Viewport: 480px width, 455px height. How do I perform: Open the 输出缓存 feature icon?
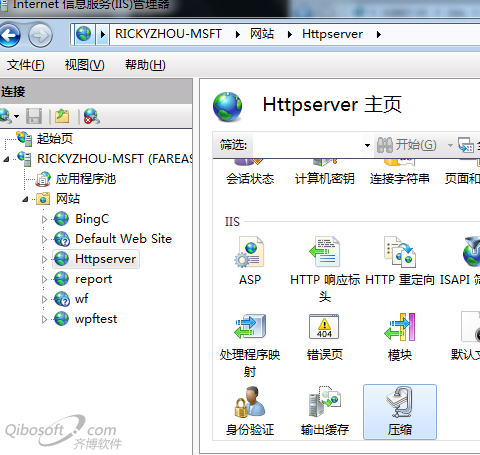[x=324, y=401]
